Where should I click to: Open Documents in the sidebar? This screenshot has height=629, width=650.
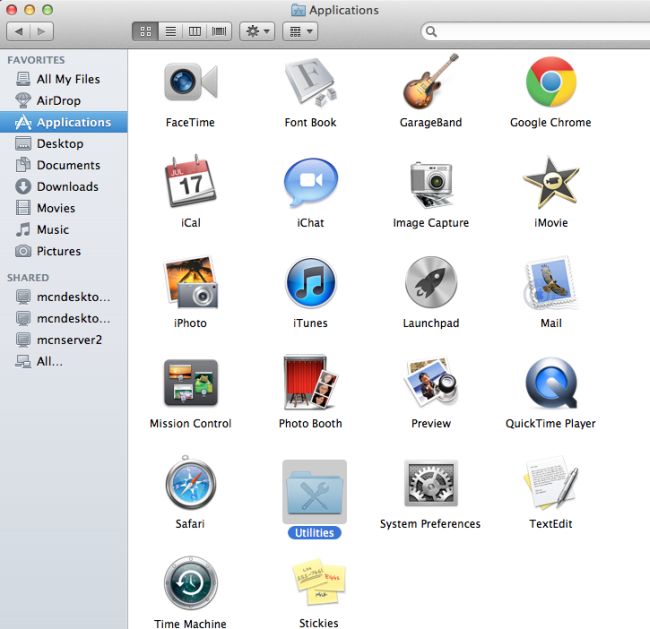(x=64, y=165)
